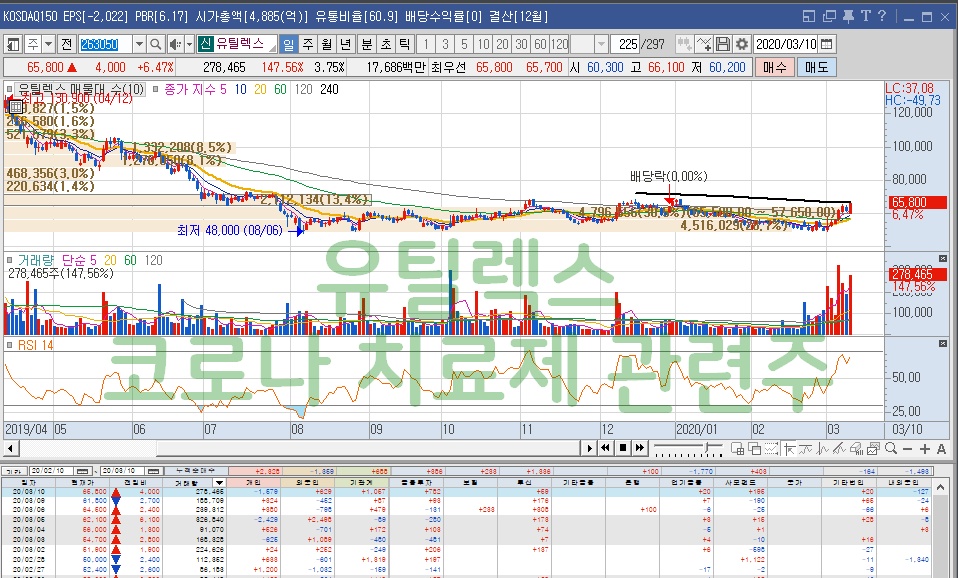Viewport: 958px width, 578px height.
Task: Click the crosshair cursor tool icon
Action: pos(789,449)
